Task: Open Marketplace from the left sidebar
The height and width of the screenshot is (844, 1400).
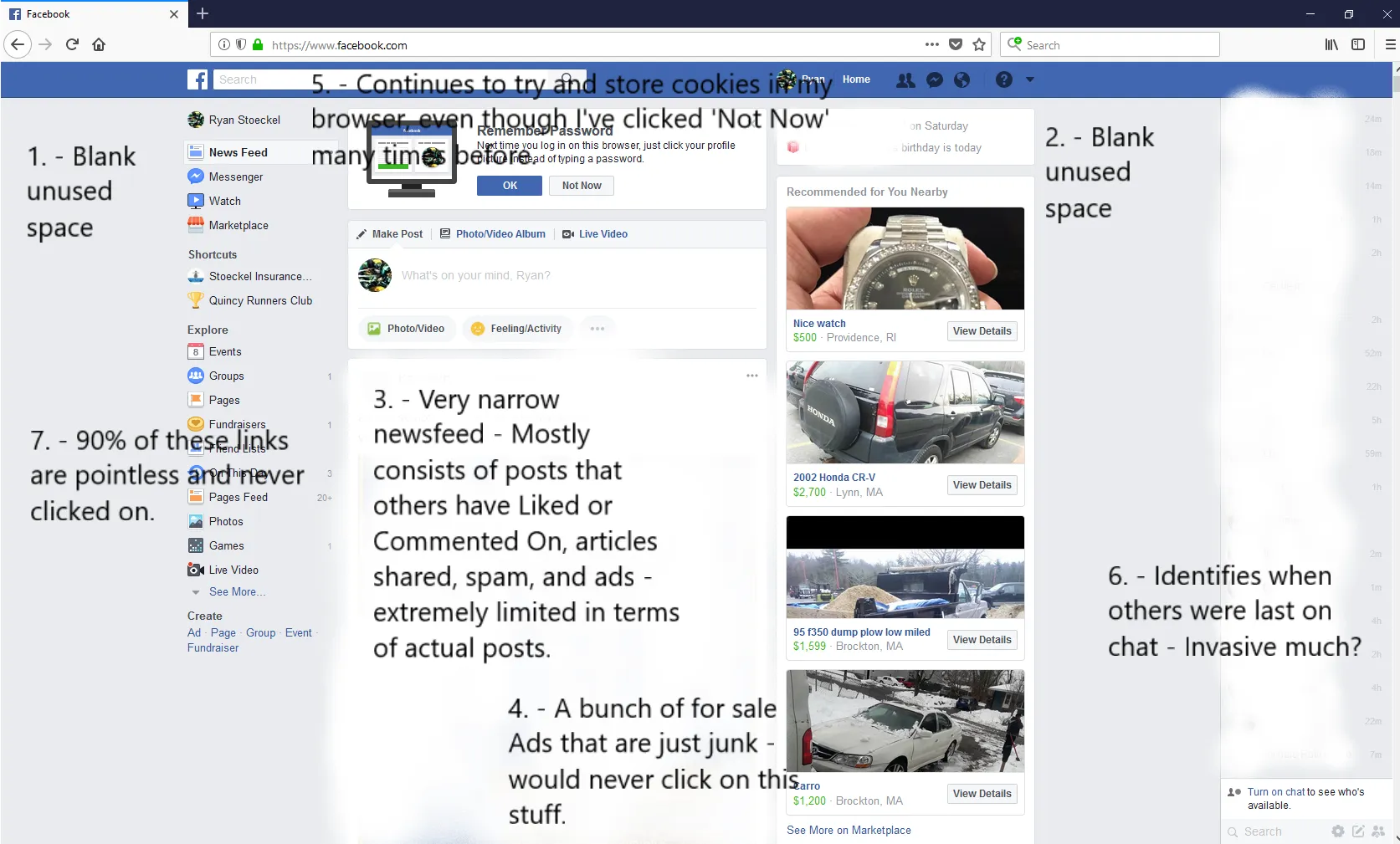Action: [238, 226]
